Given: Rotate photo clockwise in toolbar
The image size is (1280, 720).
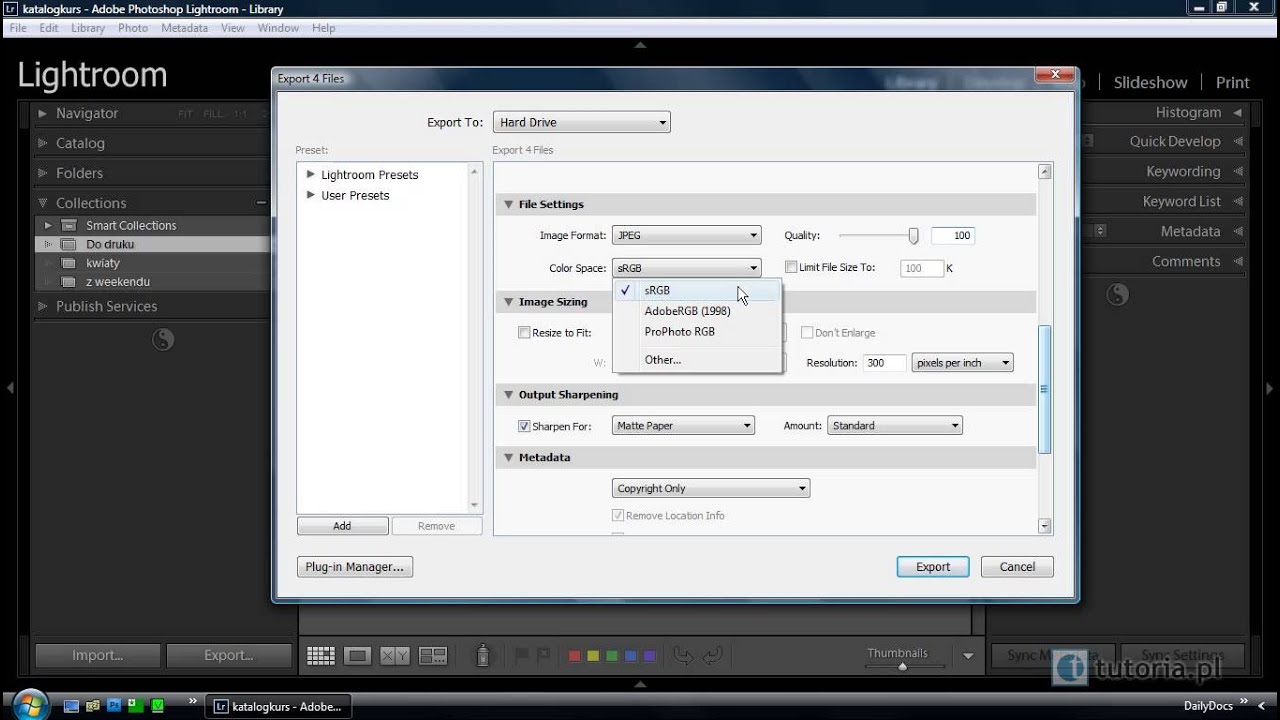Looking at the screenshot, I should click(x=712, y=656).
